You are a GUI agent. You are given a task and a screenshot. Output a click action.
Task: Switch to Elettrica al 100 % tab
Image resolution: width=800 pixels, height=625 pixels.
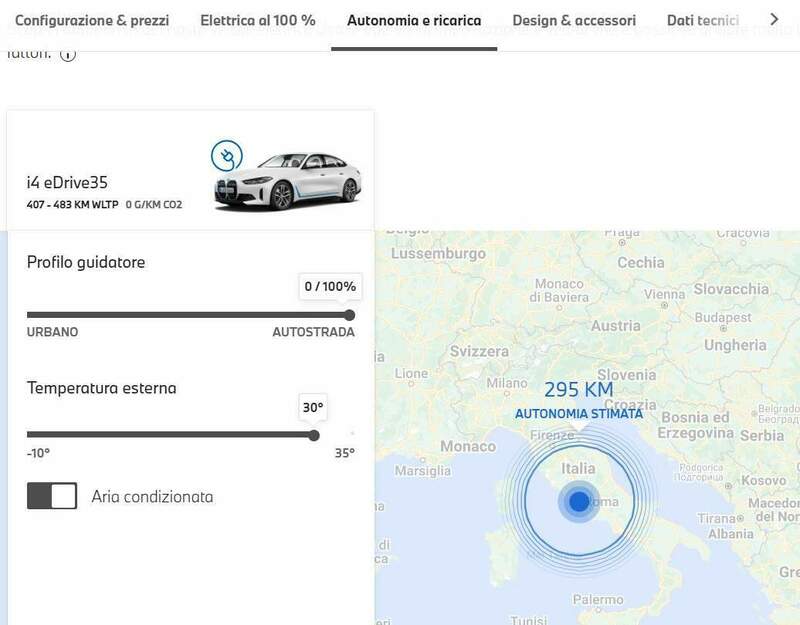coord(258,20)
